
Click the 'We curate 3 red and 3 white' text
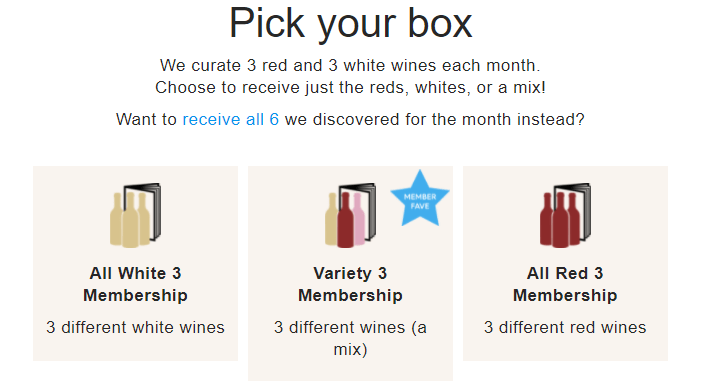(350, 65)
